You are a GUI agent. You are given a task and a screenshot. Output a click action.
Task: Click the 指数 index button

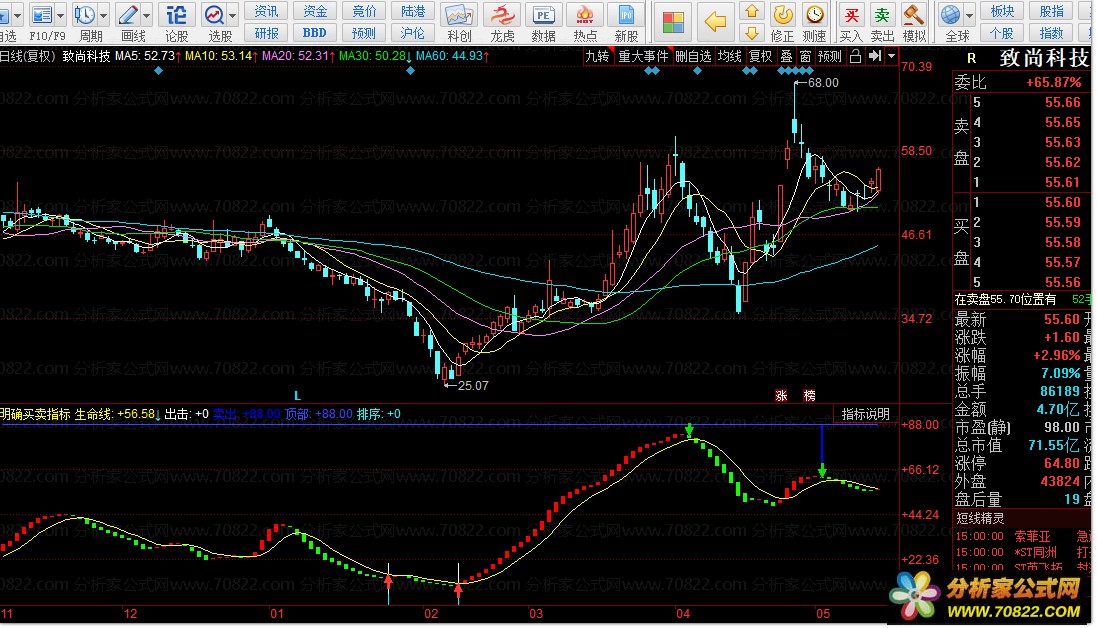point(1051,33)
